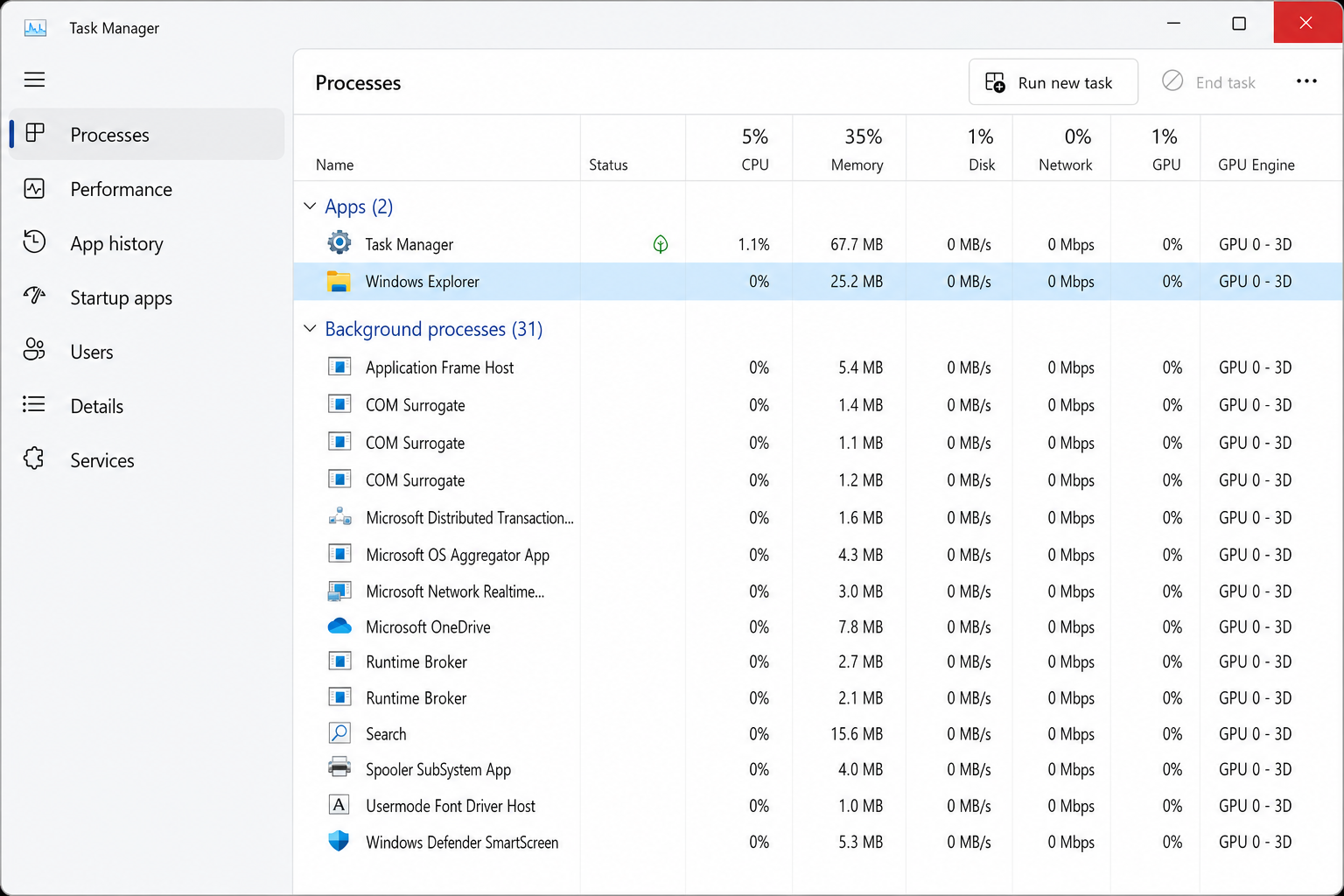Screen dimensions: 1344x896
Task: Click the Microsoft OneDrive cloud icon
Action: click(x=339, y=626)
